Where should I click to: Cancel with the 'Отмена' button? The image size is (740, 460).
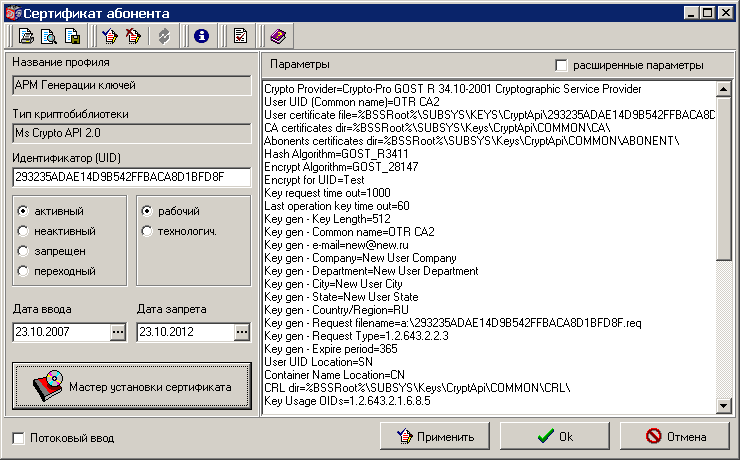pyautogui.click(x=674, y=436)
